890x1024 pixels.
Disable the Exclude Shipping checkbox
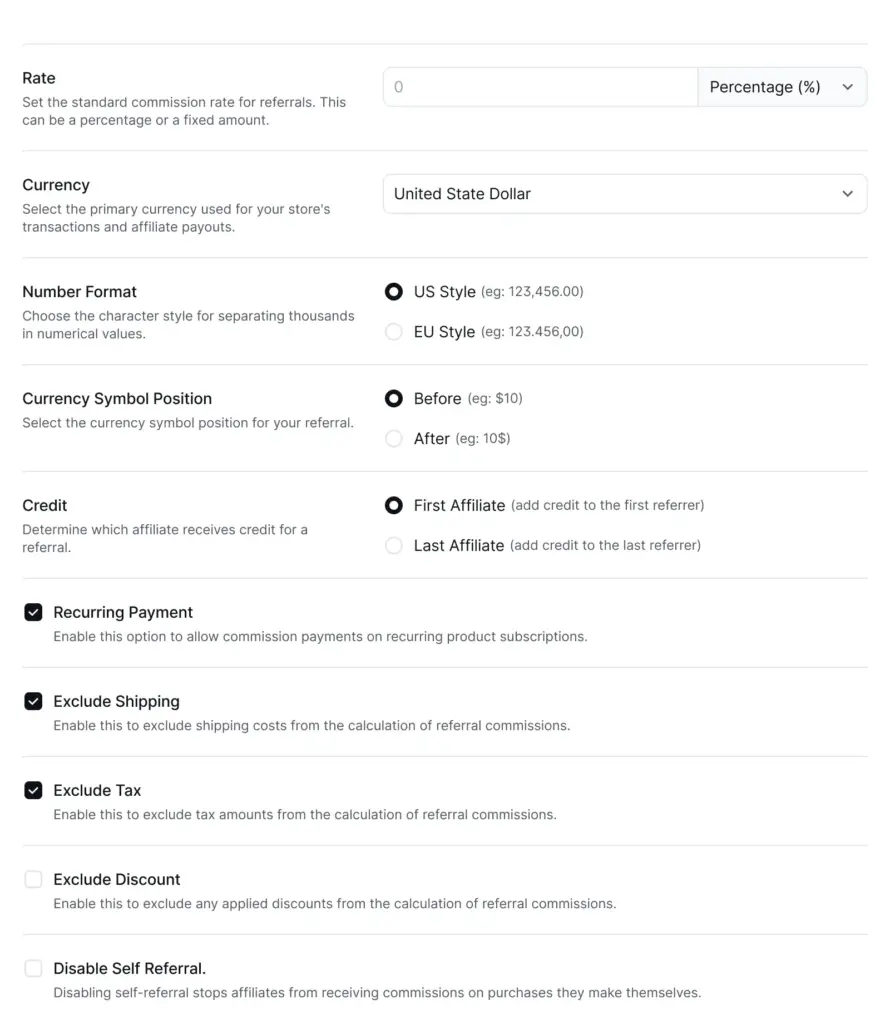(x=33, y=701)
